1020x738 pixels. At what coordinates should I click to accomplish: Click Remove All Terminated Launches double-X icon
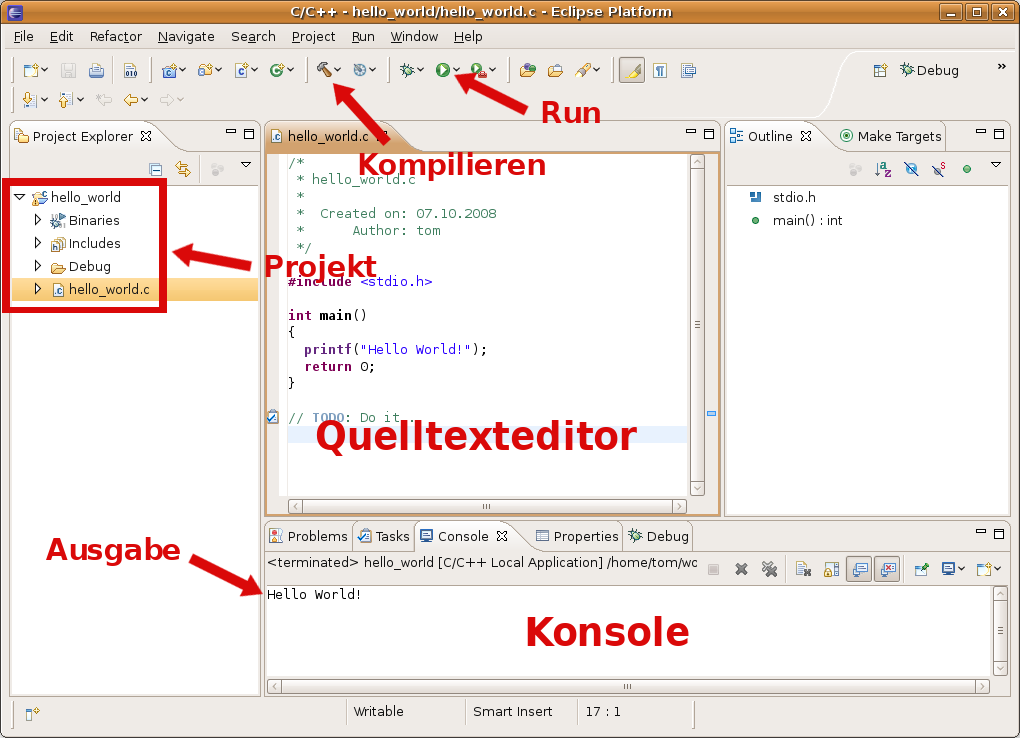[769, 569]
